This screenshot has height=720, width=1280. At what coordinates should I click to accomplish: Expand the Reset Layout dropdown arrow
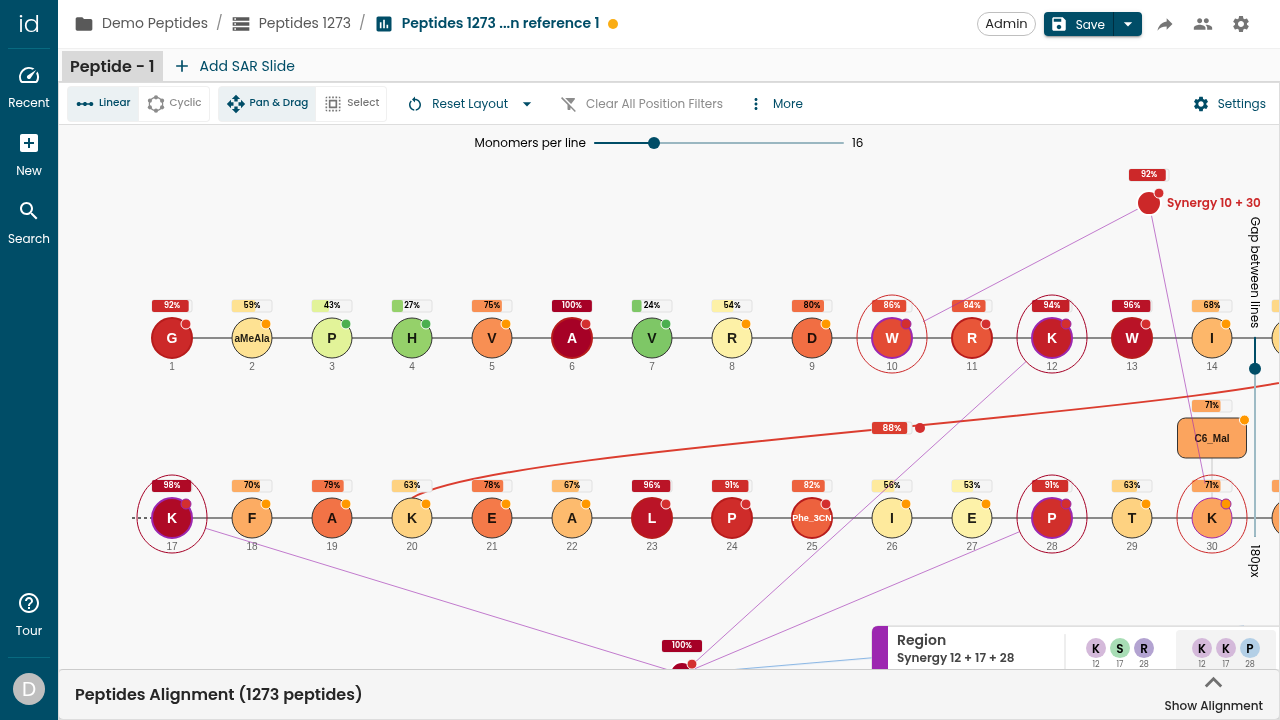coord(527,104)
